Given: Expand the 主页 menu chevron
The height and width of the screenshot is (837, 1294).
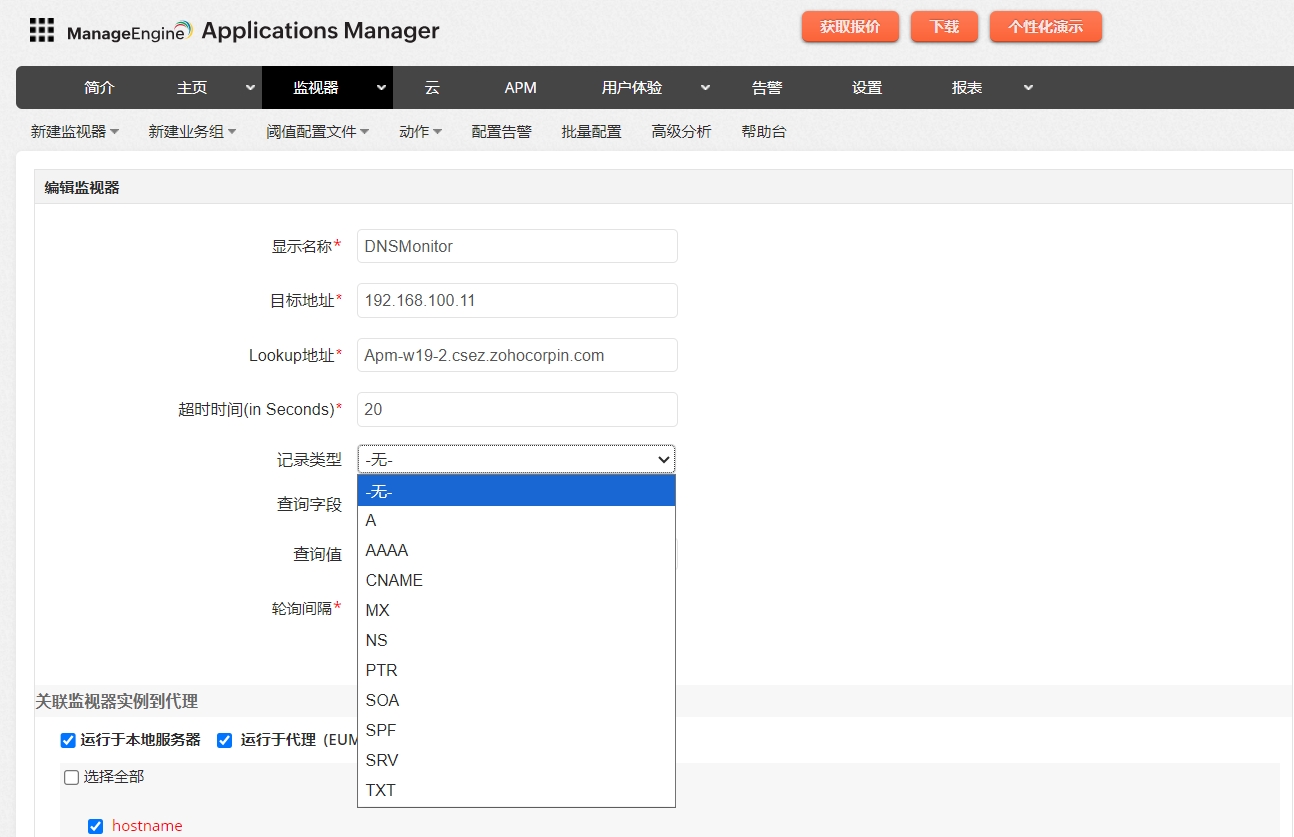Looking at the screenshot, I should pyautogui.click(x=250, y=88).
